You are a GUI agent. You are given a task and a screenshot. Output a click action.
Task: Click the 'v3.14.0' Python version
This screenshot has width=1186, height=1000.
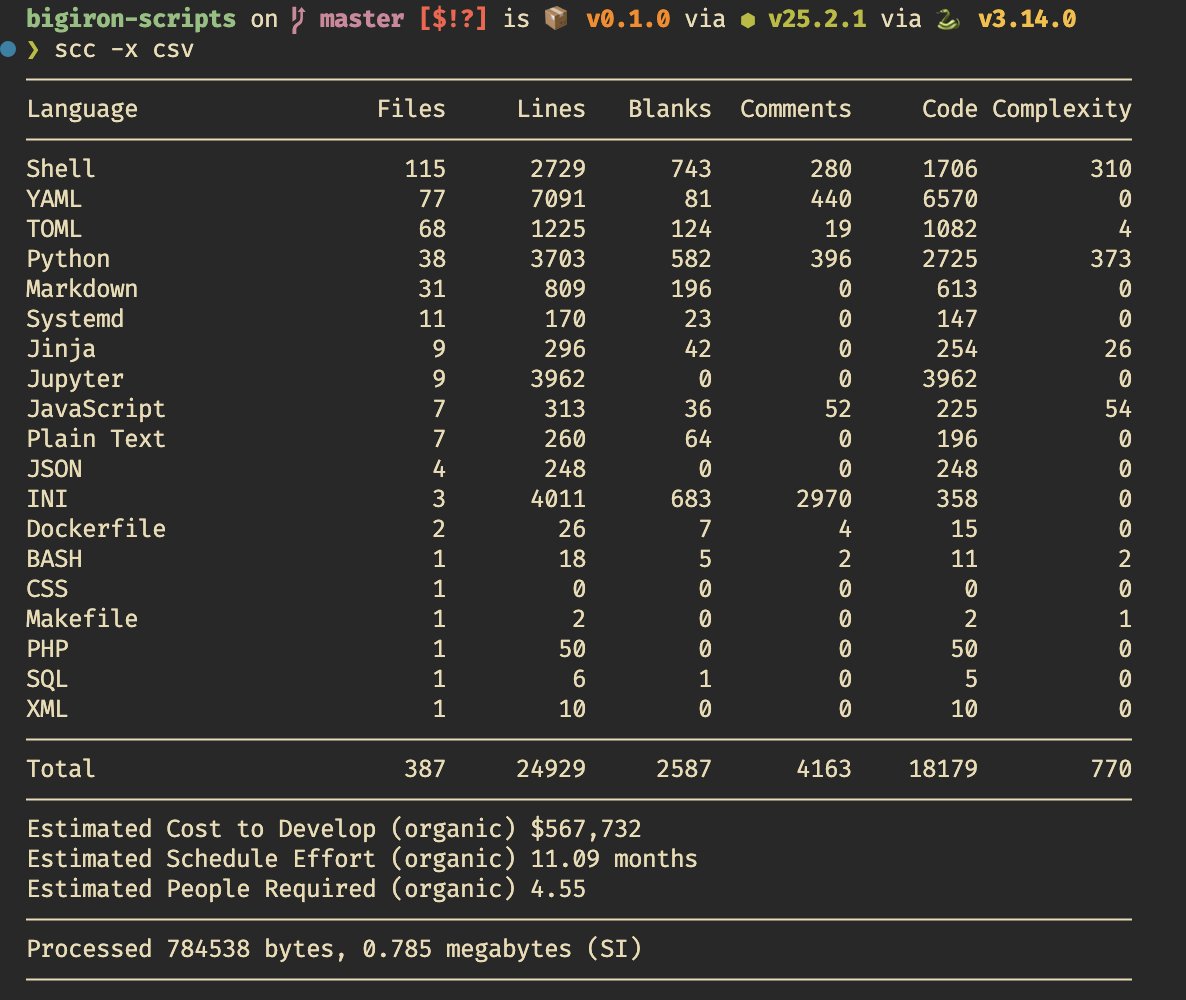click(1026, 18)
